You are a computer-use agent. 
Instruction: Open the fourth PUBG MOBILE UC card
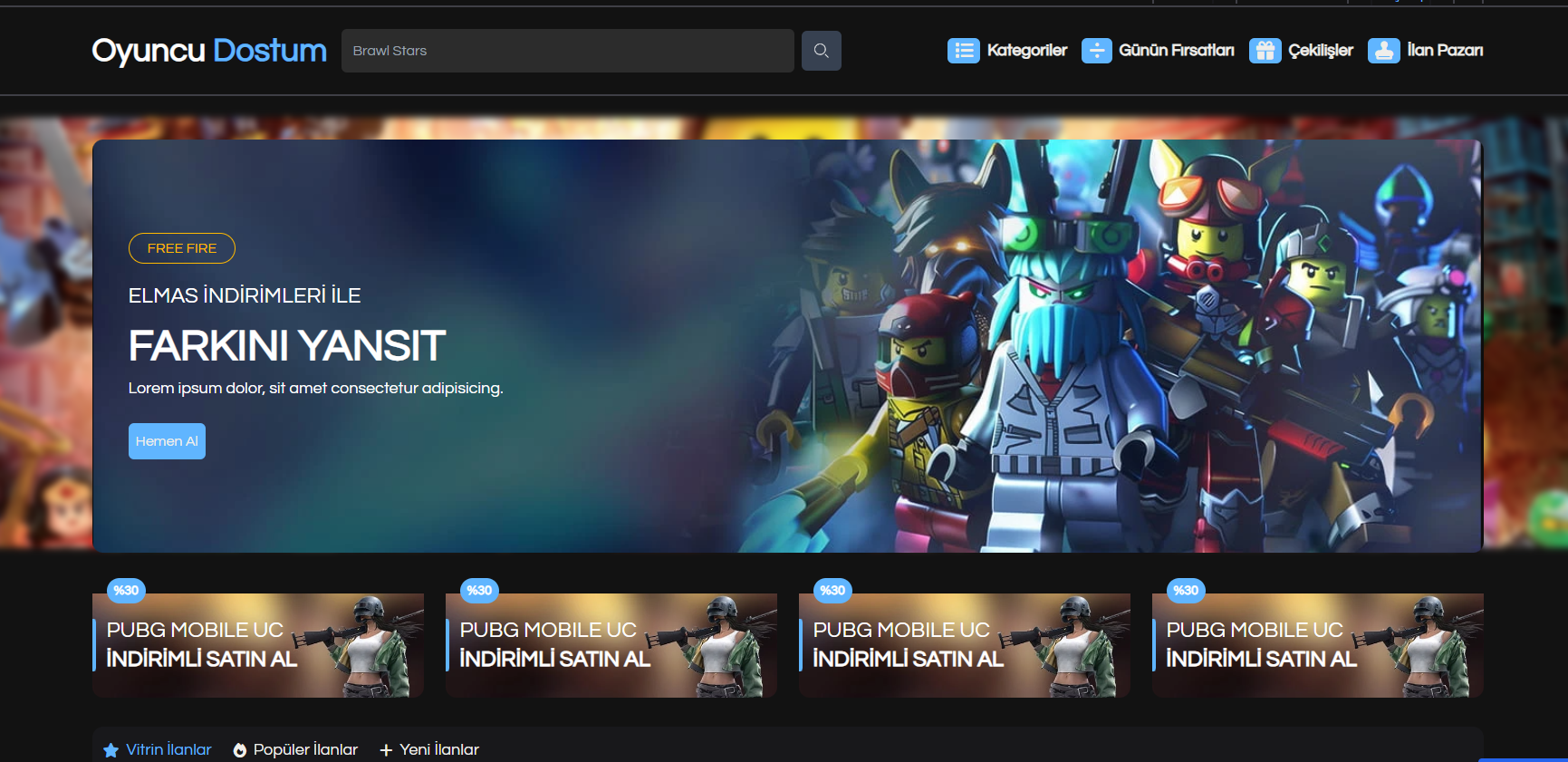click(x=1318, y=645)
